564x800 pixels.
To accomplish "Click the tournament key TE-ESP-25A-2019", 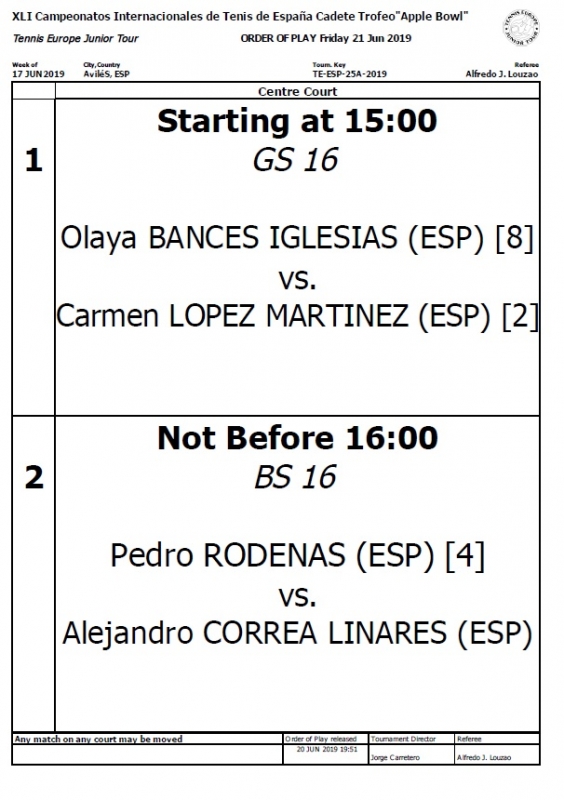I will tap(350, 74).
